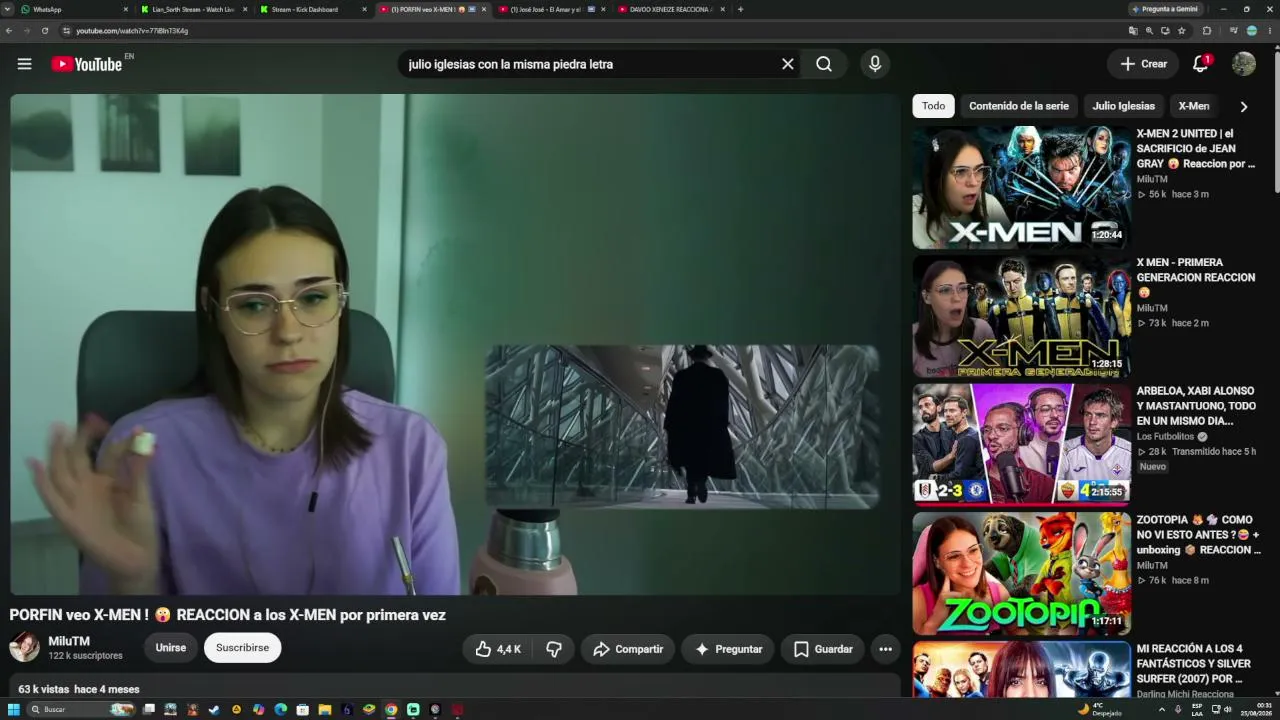Show hidden system tray icons
Viewport: 1280px width, 720px height.
click(1162, 710)
